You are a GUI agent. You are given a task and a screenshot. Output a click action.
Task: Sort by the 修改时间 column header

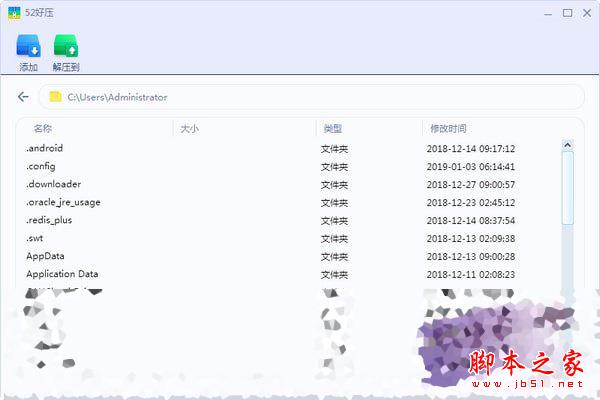click(x=448, y=128)
